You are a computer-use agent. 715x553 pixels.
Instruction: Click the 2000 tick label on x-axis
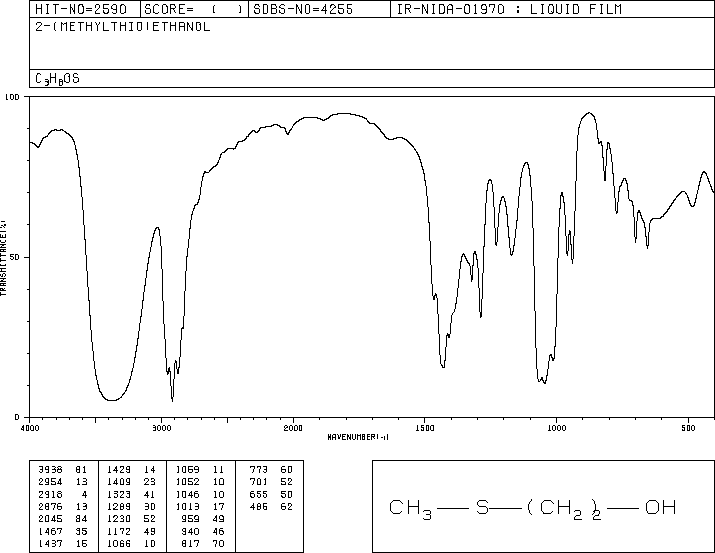293,428
